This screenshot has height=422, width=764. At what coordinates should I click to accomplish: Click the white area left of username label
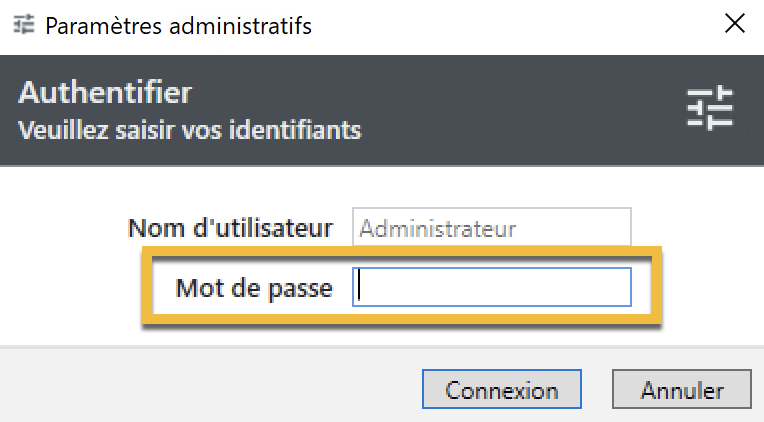(x=63, y=228)
